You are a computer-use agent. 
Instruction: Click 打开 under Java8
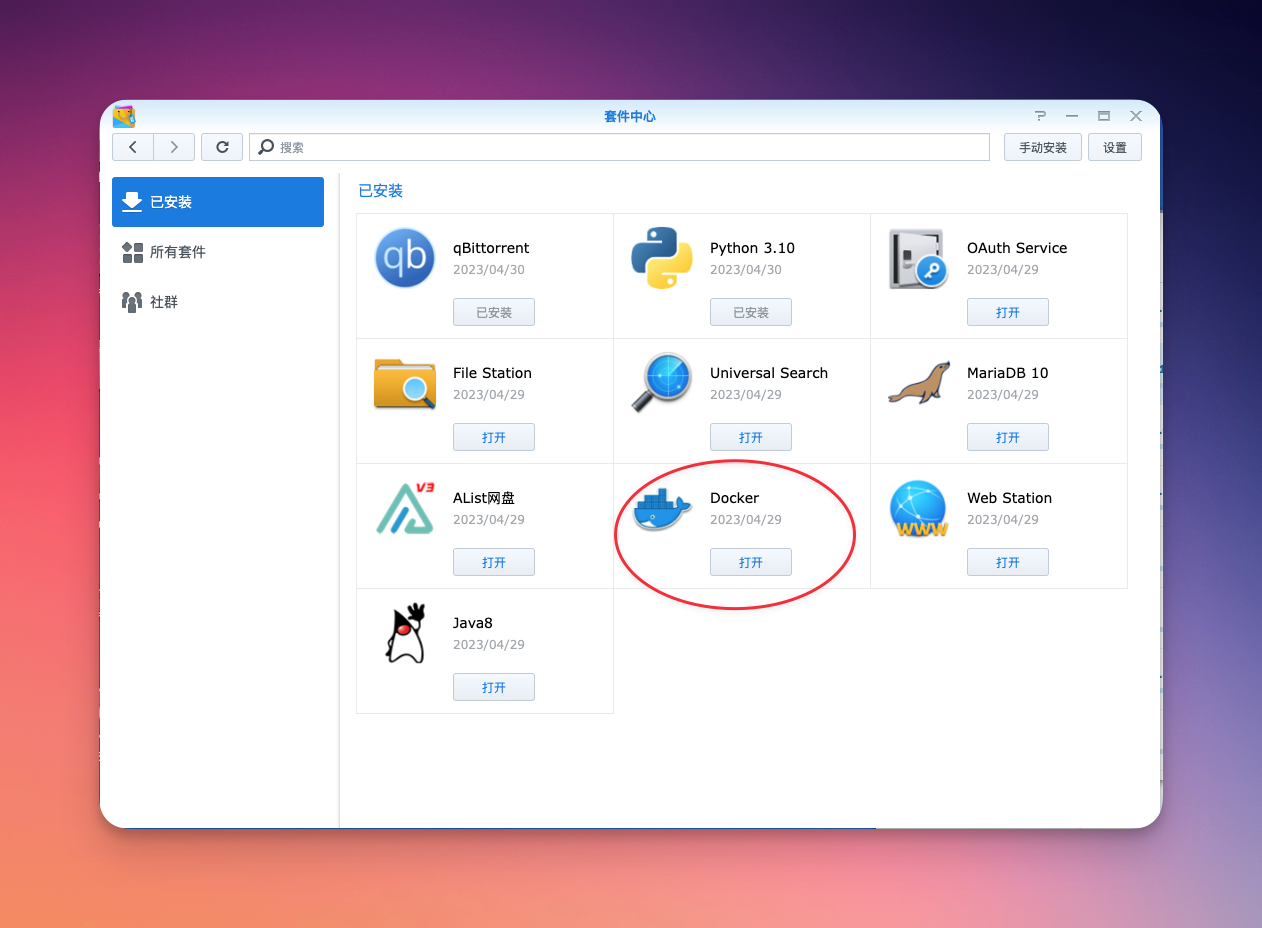pyautogui.click(x=494, y=687)
